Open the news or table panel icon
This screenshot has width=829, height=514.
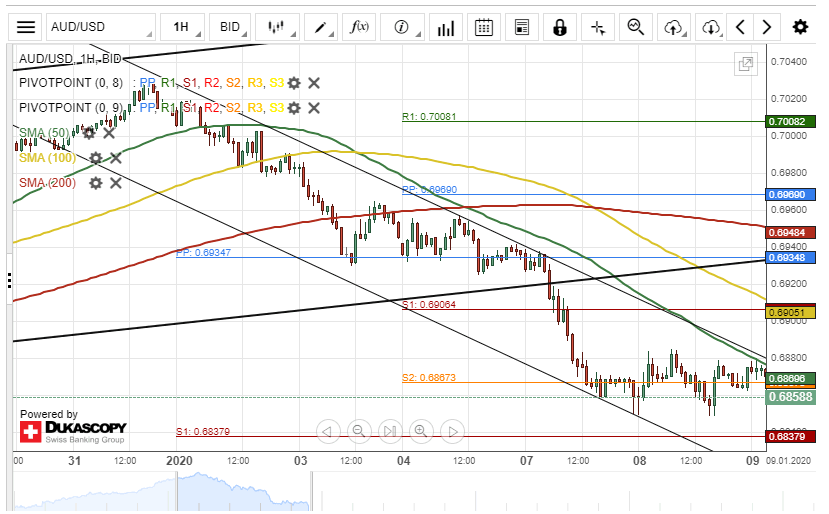point(522,27)
